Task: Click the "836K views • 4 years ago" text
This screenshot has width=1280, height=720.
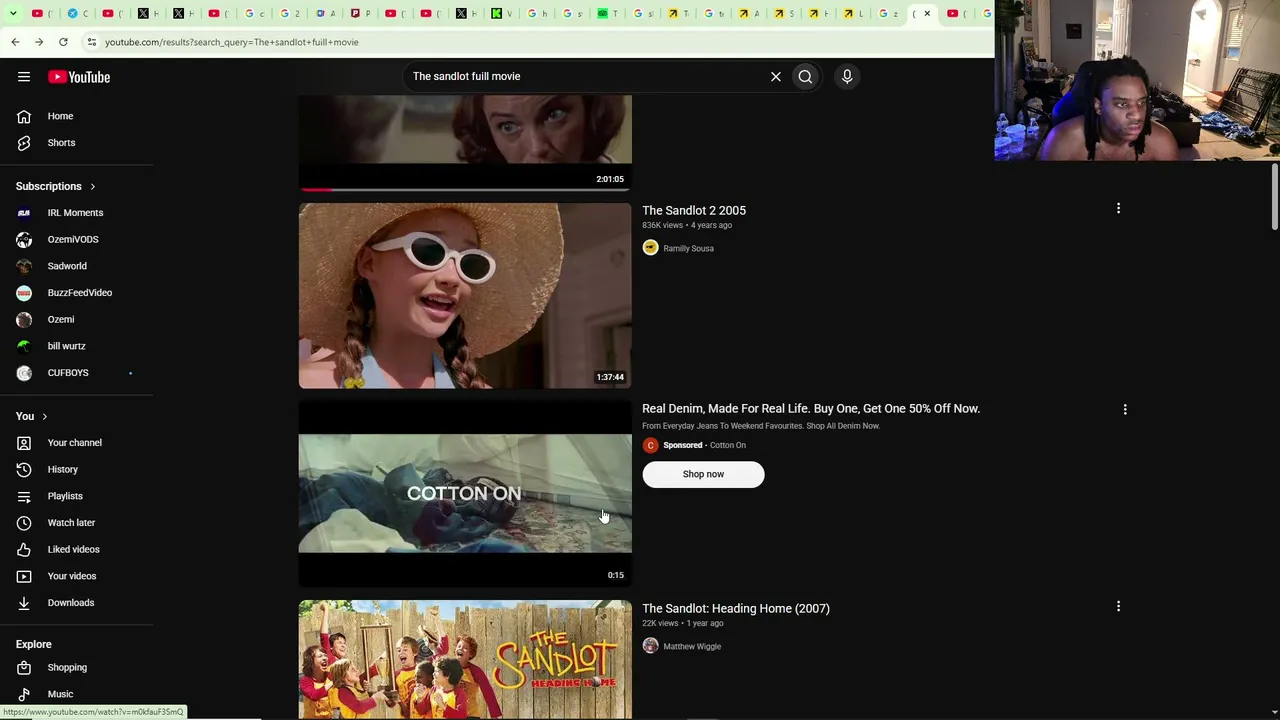Action: point(687,226)
